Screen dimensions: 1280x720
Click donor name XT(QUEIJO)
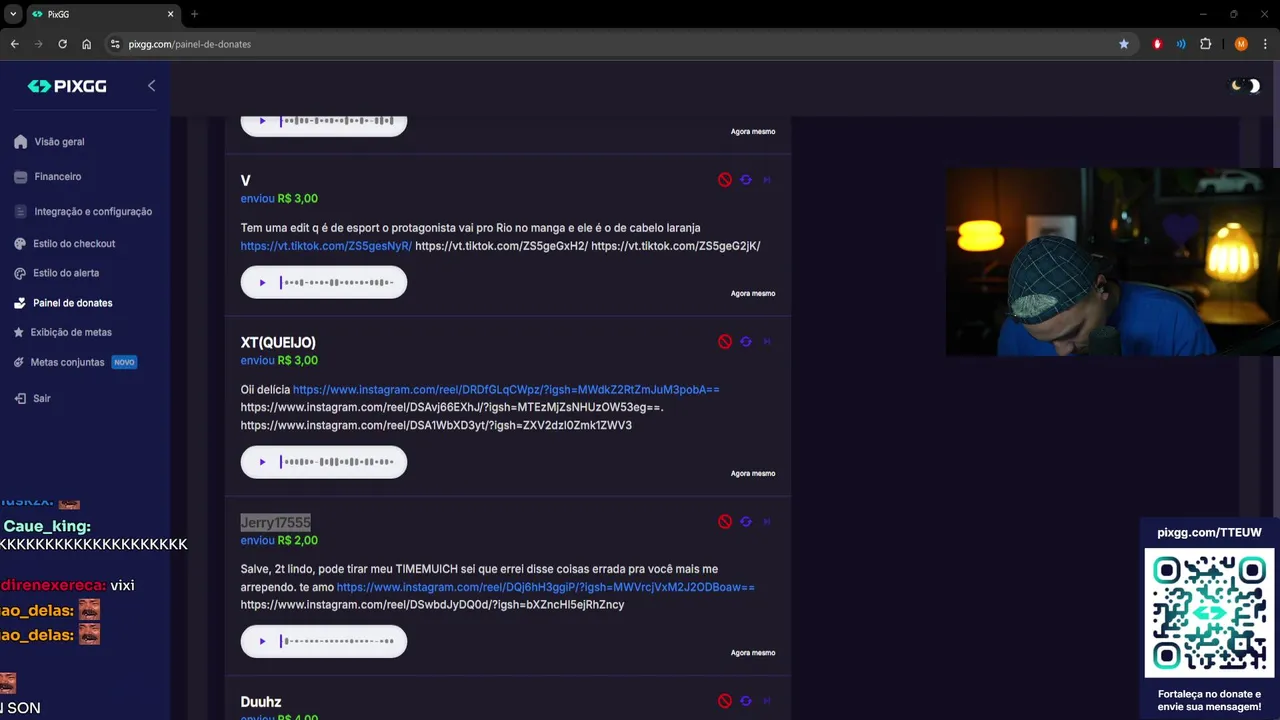(x=278, y=342)
